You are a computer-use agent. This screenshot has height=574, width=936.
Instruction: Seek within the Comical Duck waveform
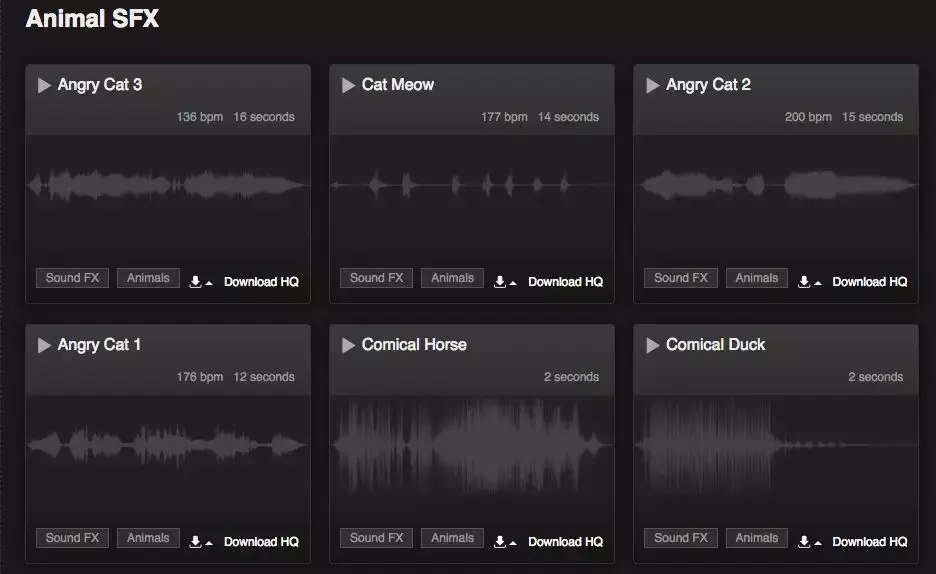pyautogui.click(x=776, y=445)
